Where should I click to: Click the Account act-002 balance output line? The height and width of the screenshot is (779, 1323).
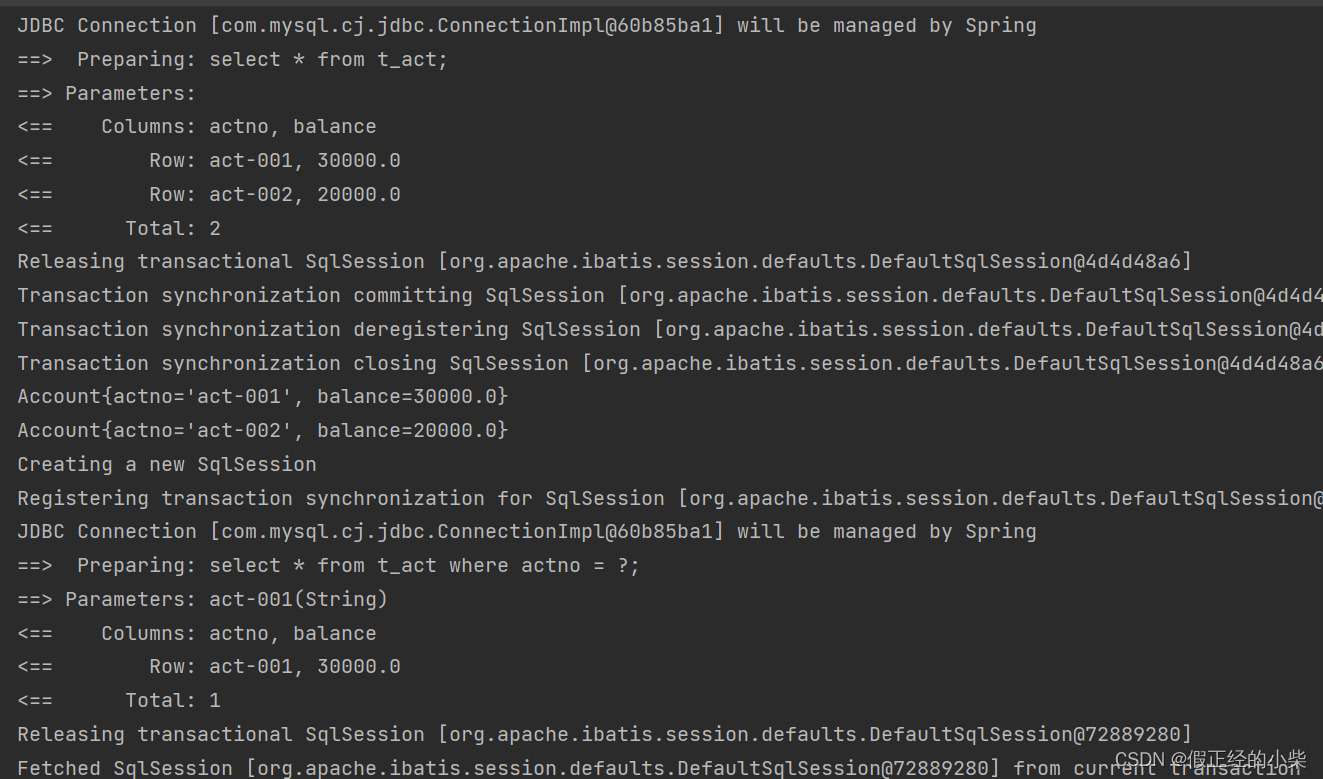pos(263,431)
